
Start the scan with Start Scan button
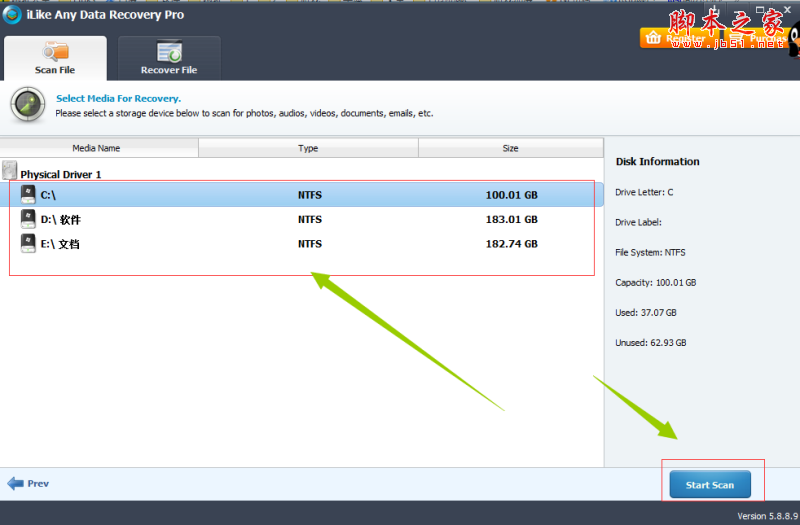(x=710, y=484)
